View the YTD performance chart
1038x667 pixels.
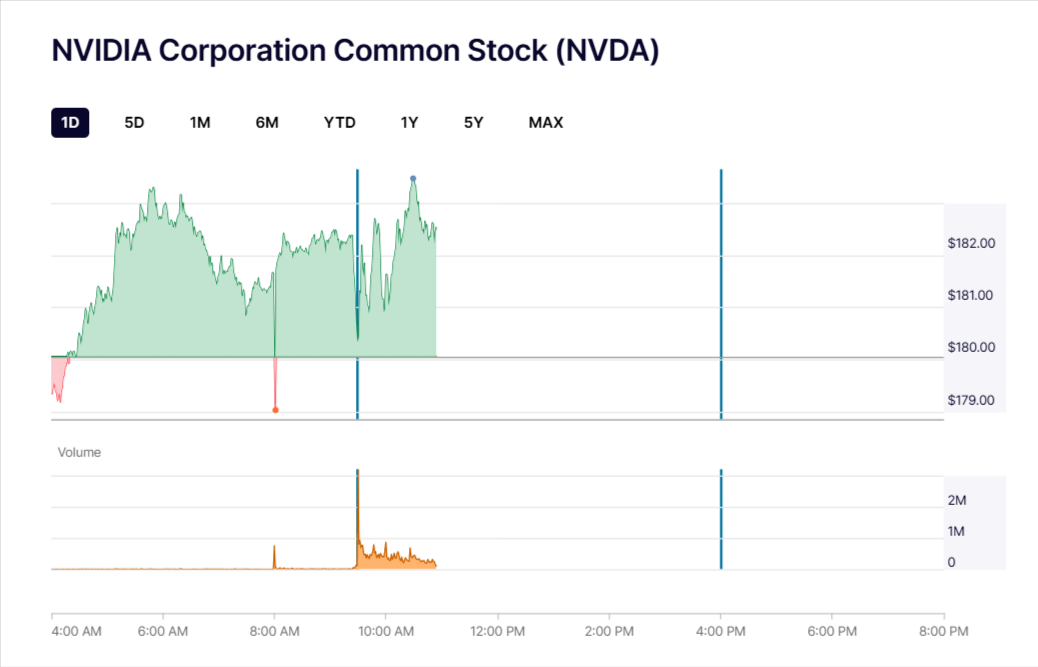(339, 122)
